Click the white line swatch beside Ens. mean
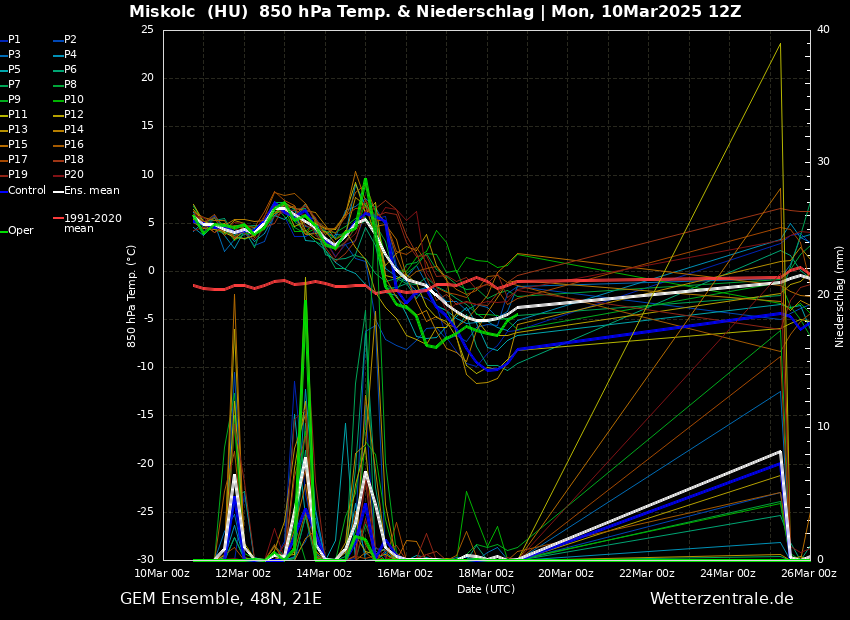 pyautogui.click(x=58, y=191)
